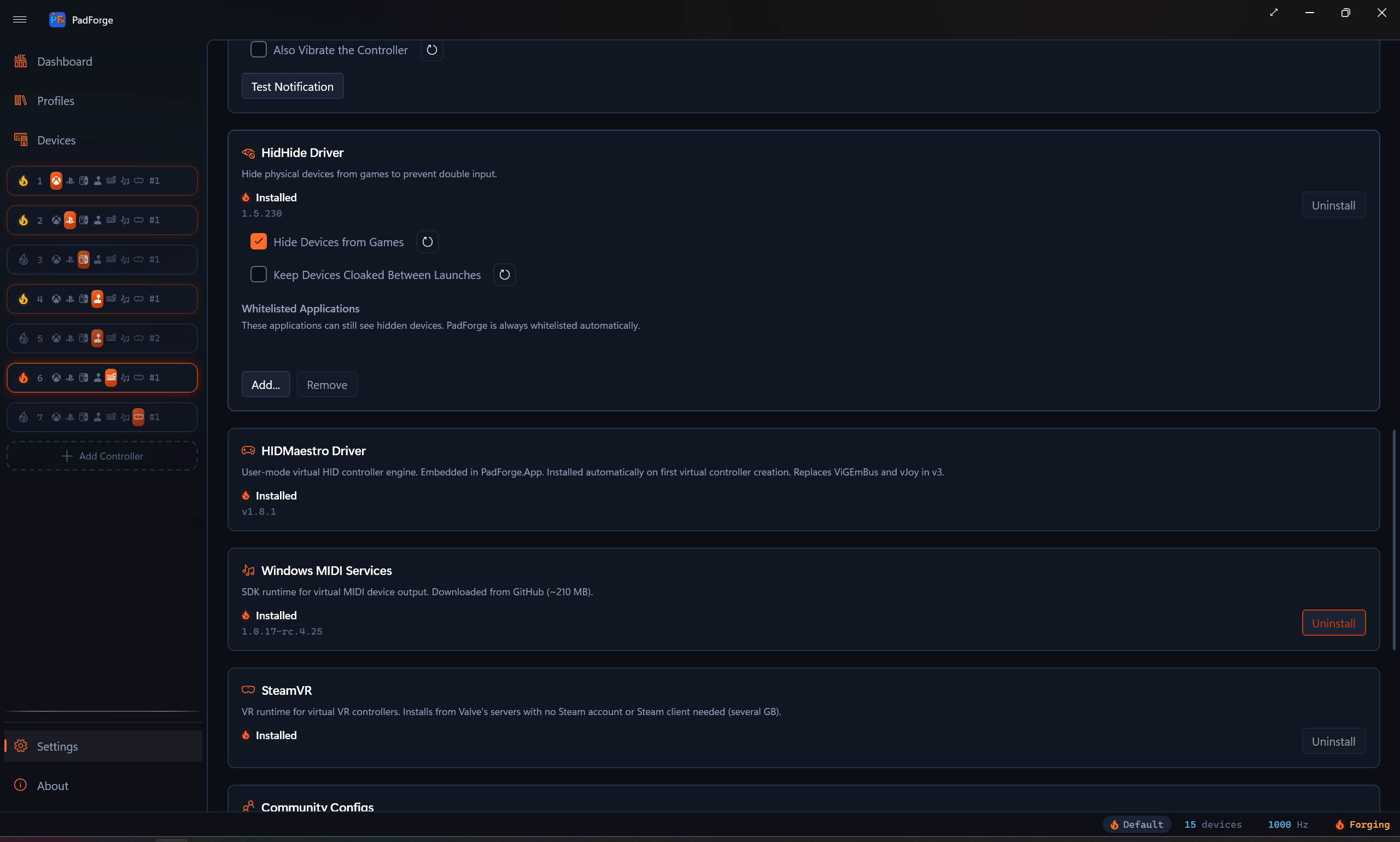Image resolution: width=1400 pixels, height=842 pixels.
Task: Select the joystick icon in controller slot 4
Action: [97, 299]
